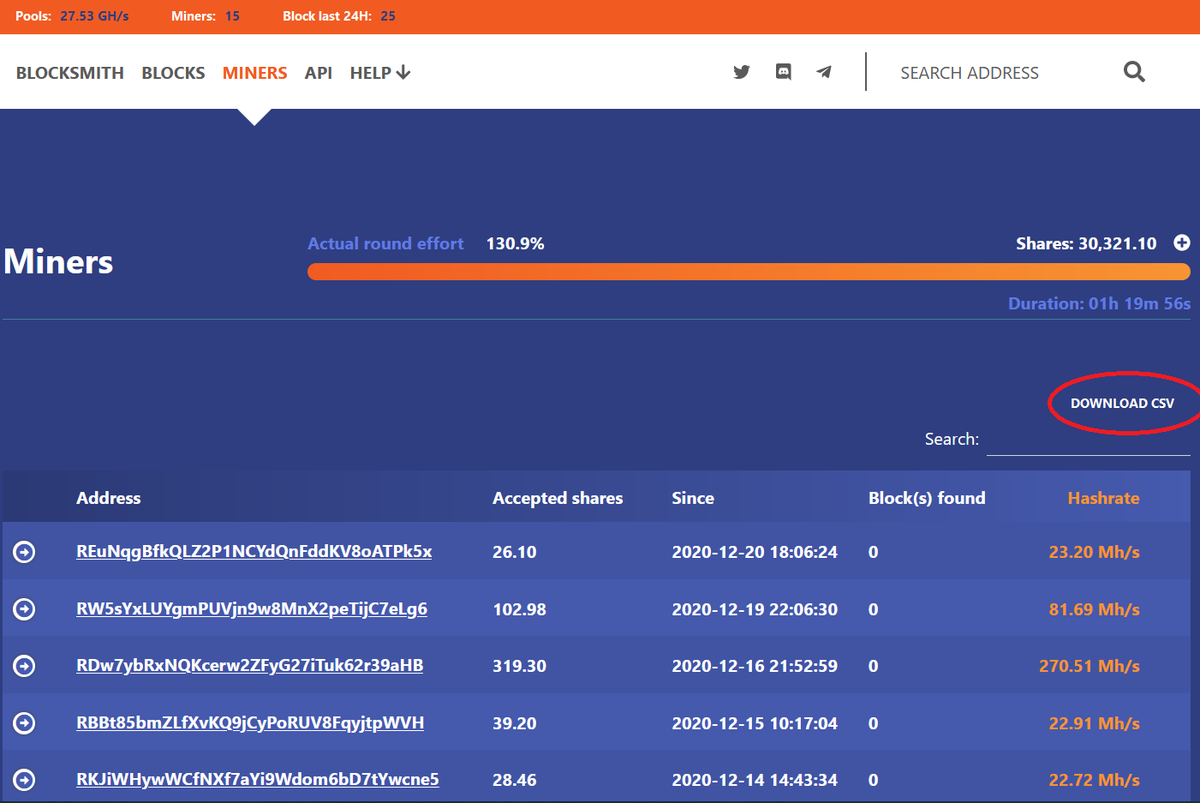Click the search magnifier icon
Screen dimensions: 1200x803
point(1134,72)
